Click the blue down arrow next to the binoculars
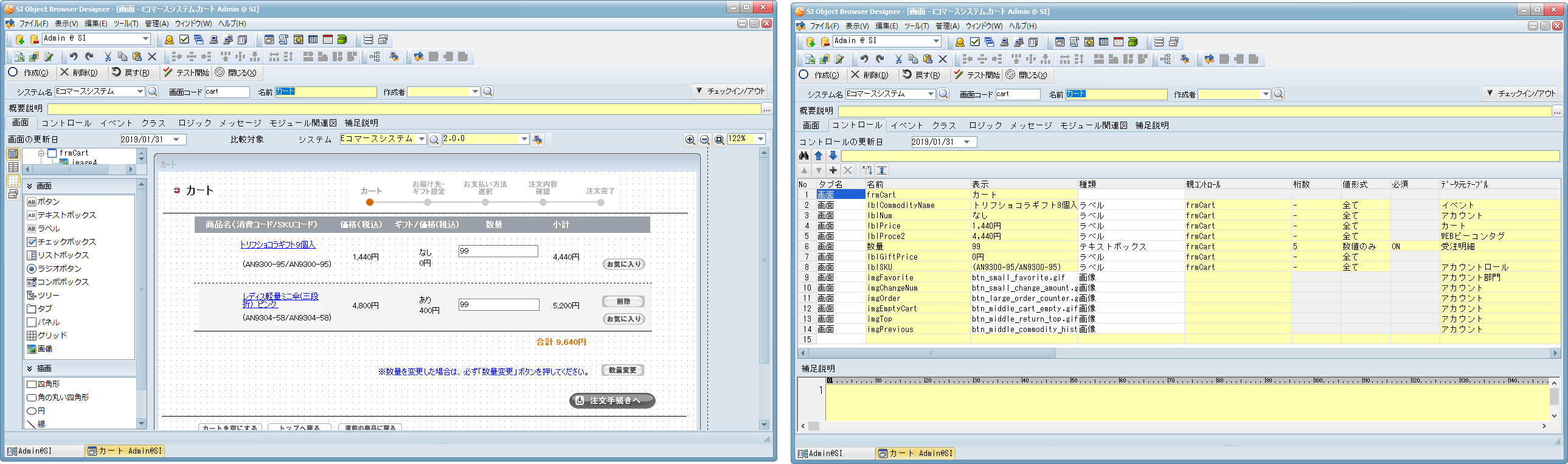The width and height of the screenshot is (1568, 464). coord(833,156)
